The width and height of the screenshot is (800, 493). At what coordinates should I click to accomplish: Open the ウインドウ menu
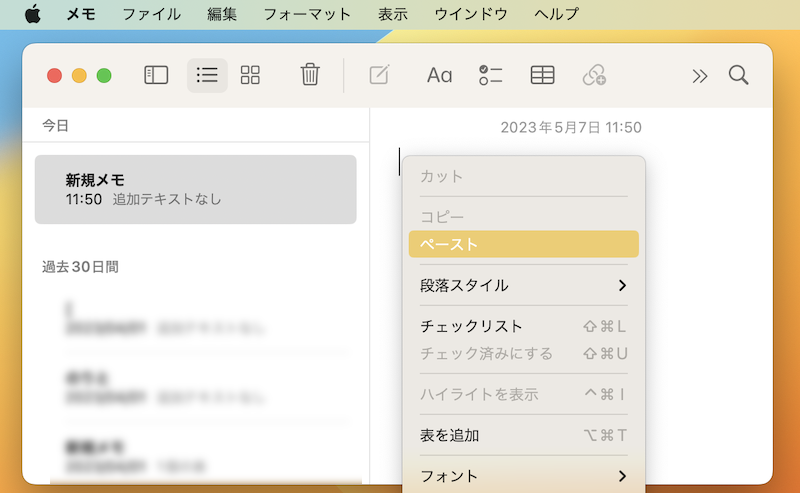tap(470, 14)
